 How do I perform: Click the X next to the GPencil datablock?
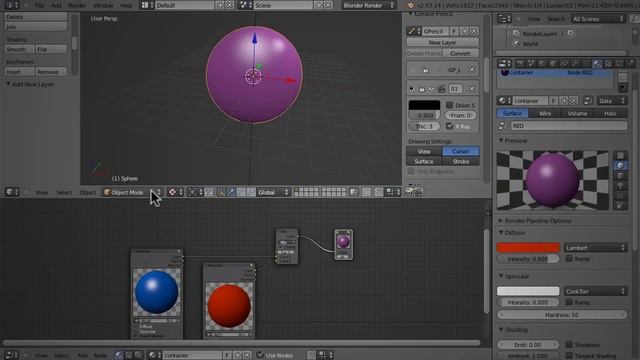[x=474, y=31]
